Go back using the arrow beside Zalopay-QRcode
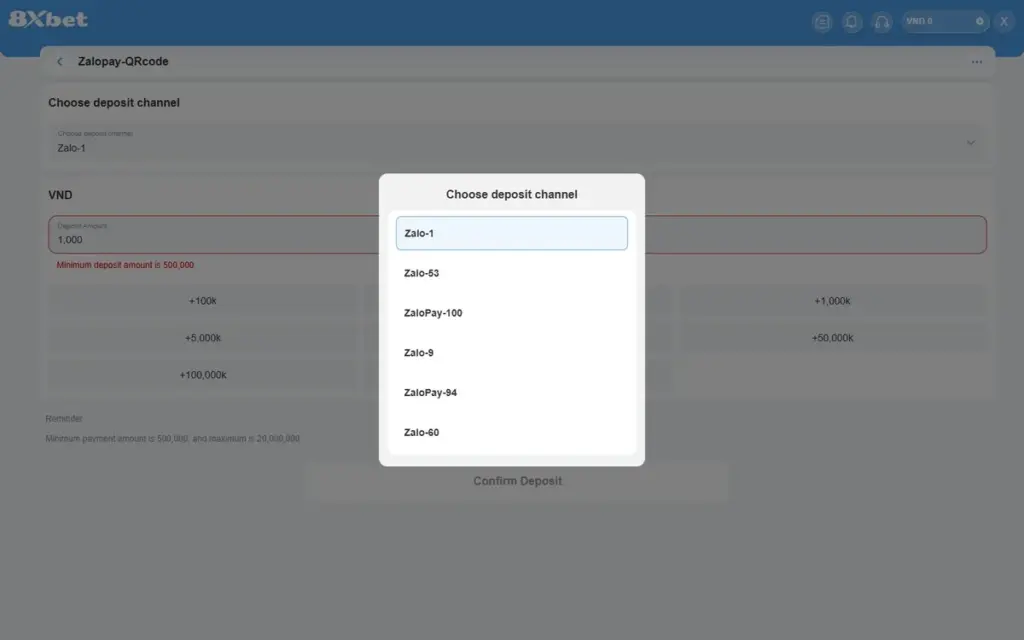Image resolution: width=1024 pixels, height=640 pixels. (x=60, y=61)
